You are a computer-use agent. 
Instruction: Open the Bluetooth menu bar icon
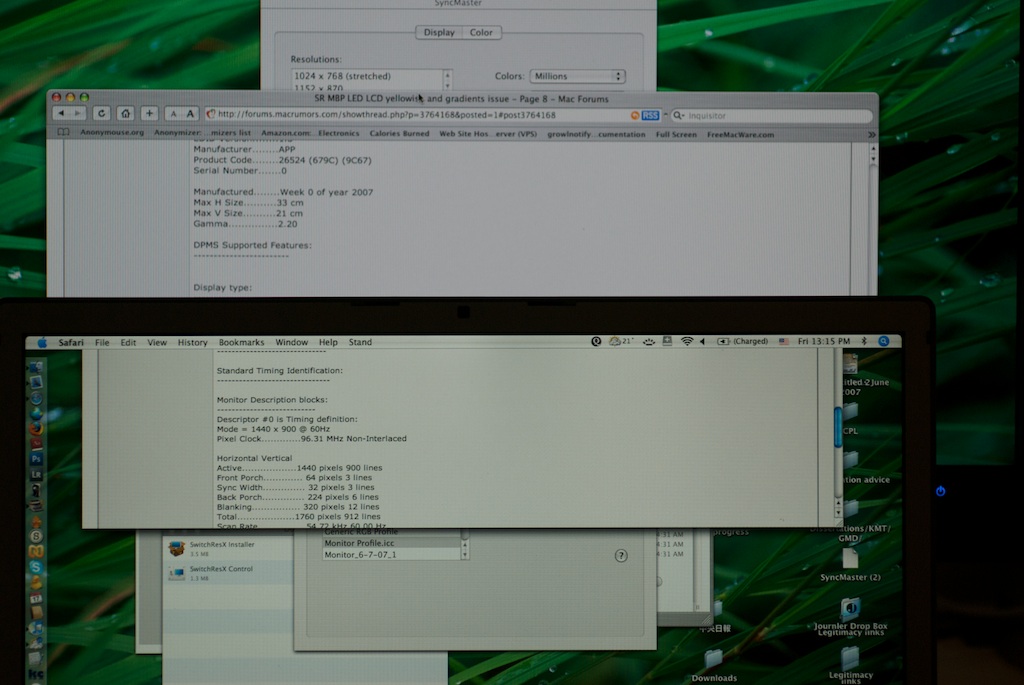(x=864, y=341)
